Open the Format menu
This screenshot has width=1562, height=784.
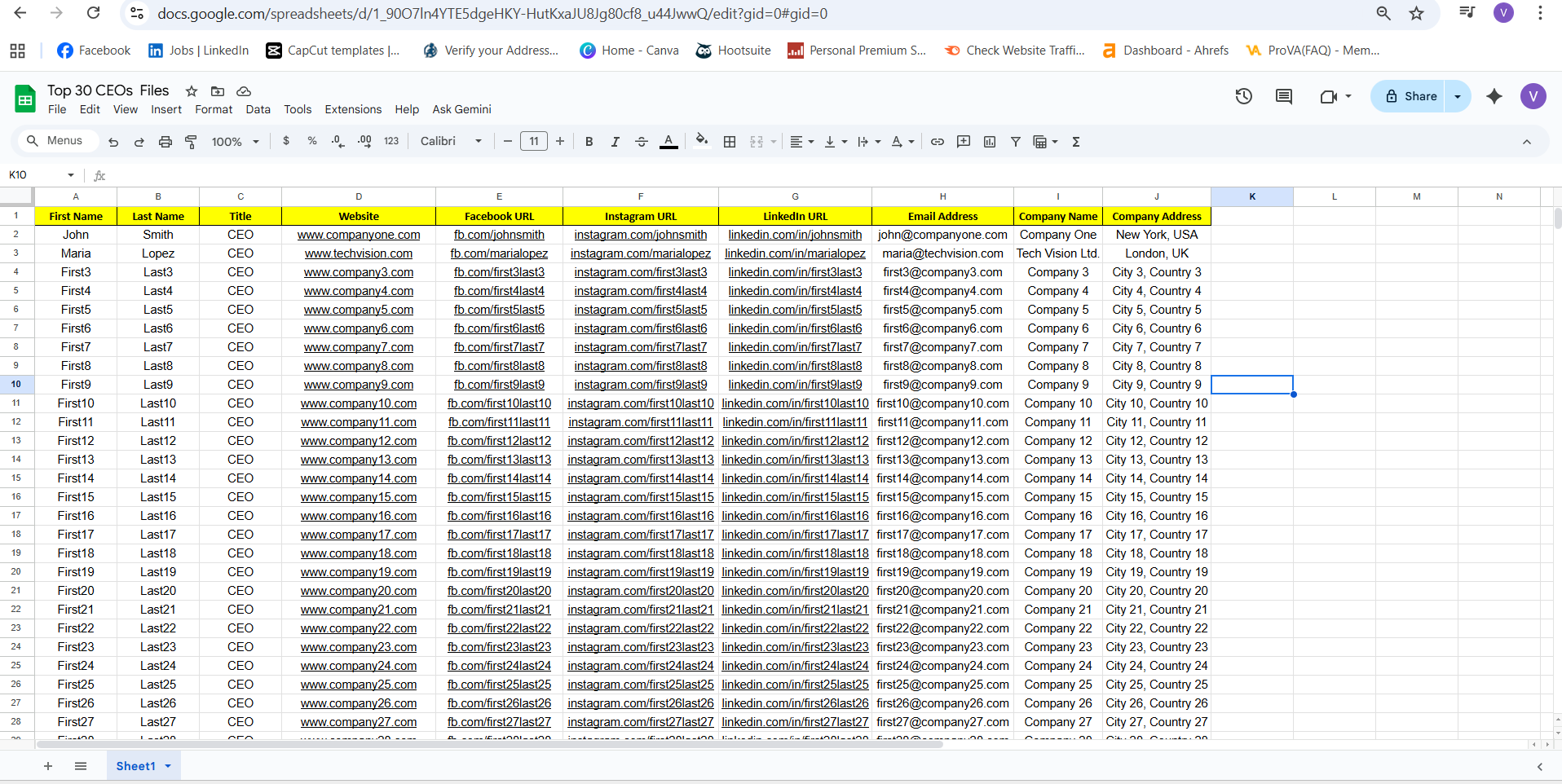[214, 109]
